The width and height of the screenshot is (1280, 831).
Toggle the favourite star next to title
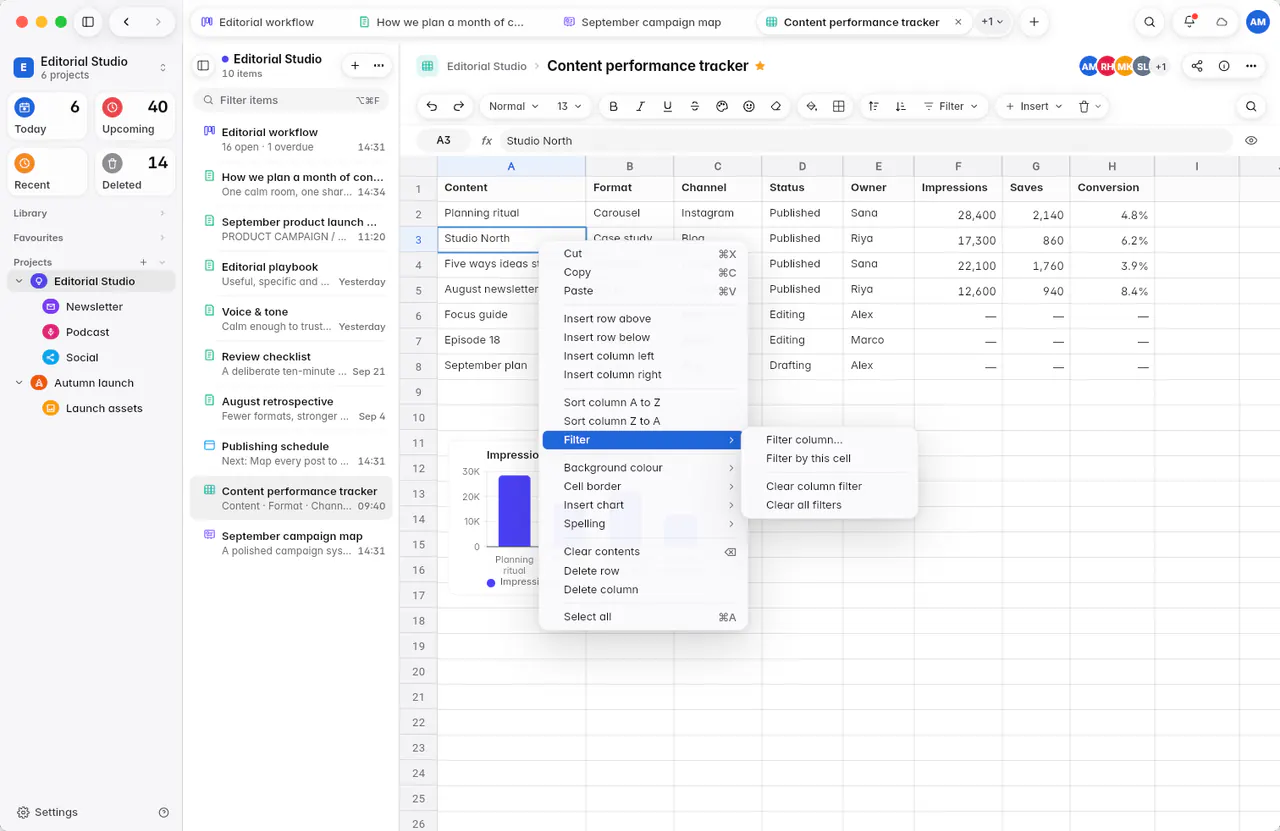[x=760, y=66]
